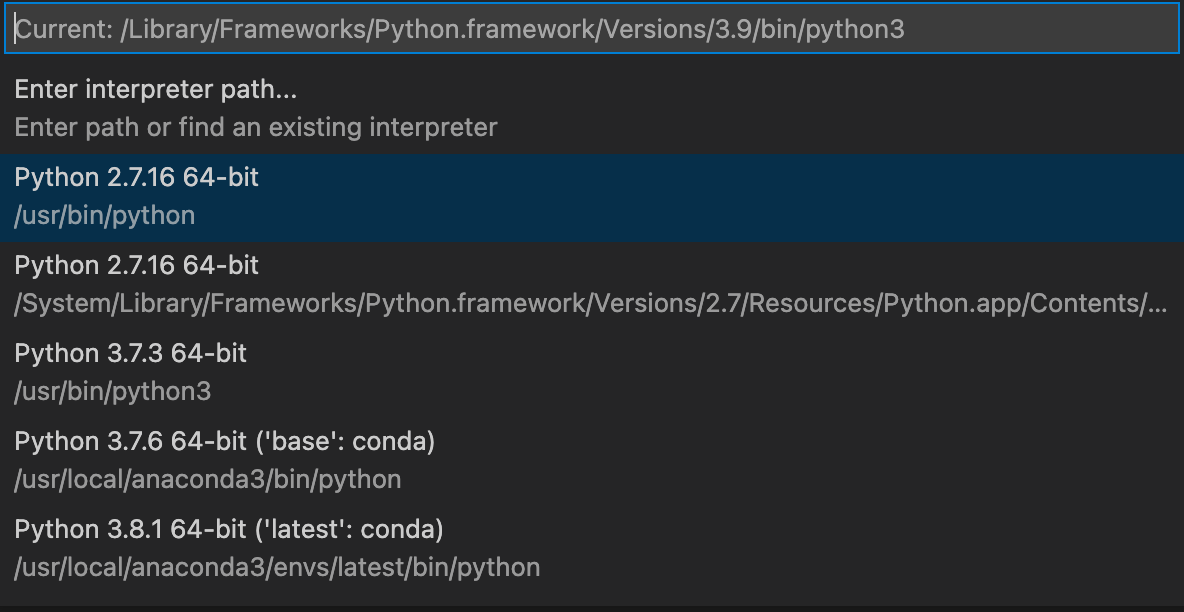Select Python 3.7.3 64-bit interpreter
The height and width of the screenshot is (612, 1184).
592,372
